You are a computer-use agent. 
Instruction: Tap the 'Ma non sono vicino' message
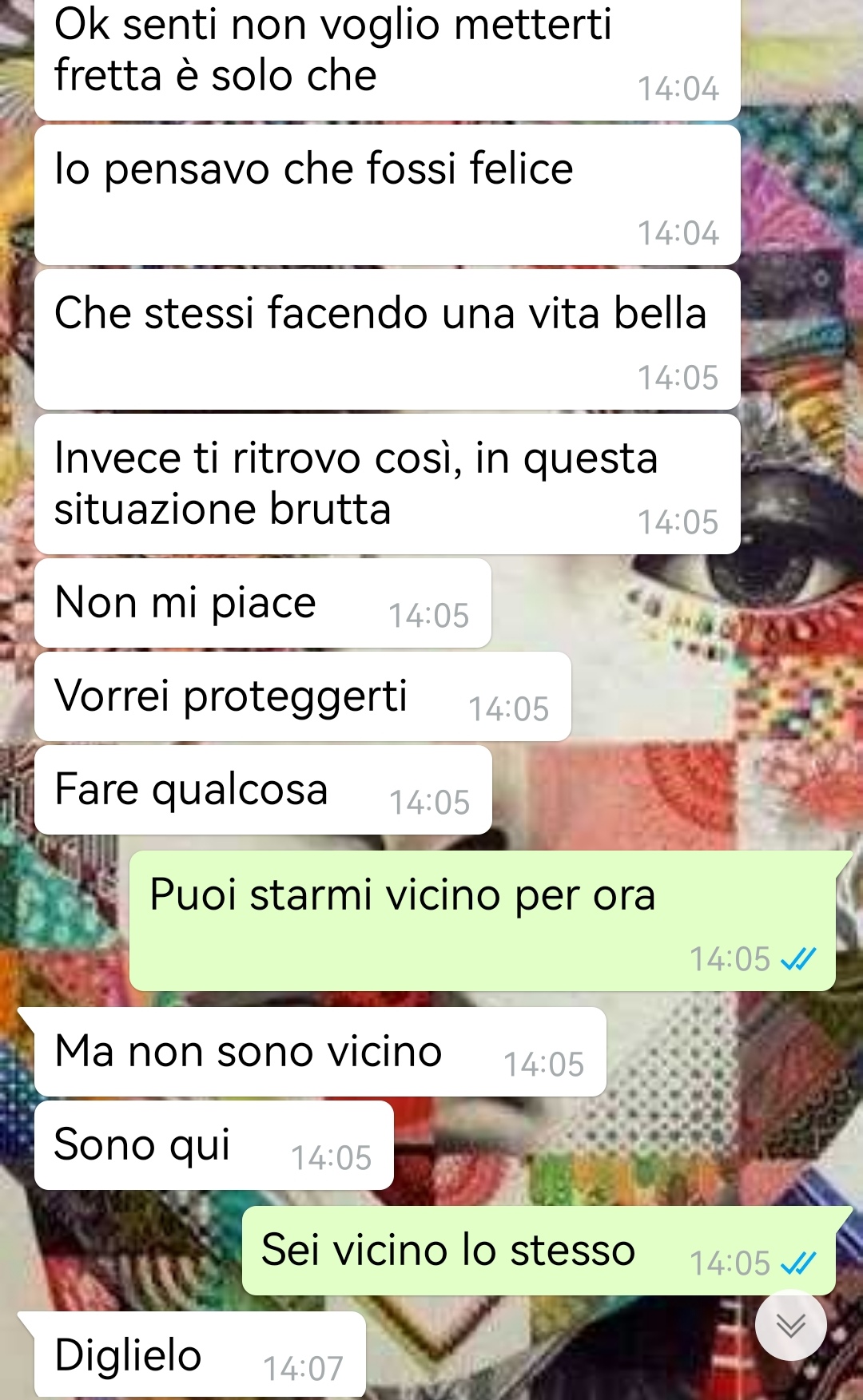pos(320,1052)
